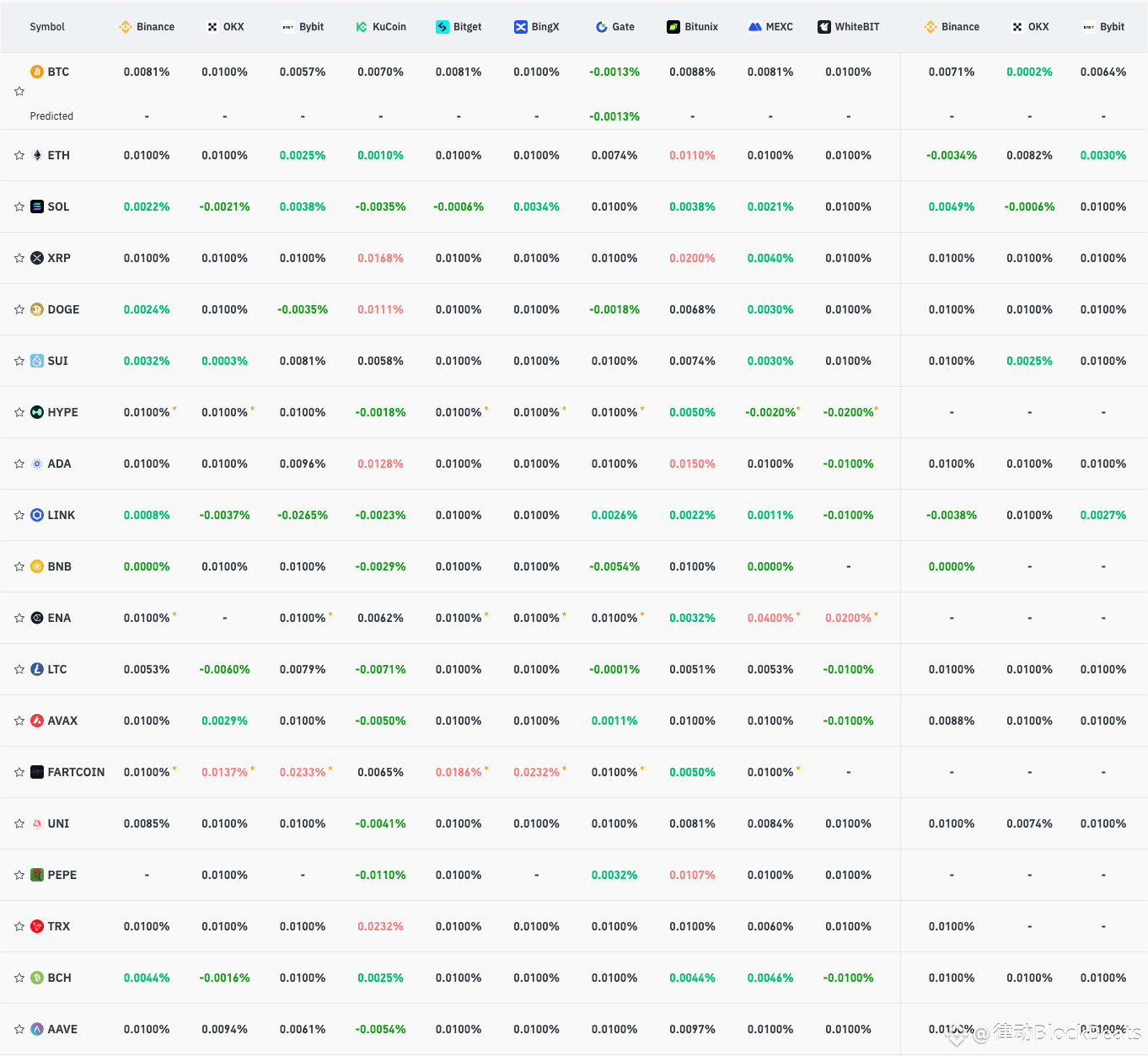Click the LTC coin icon
The image size is (1148, 1056).
(x=37, y=669)
